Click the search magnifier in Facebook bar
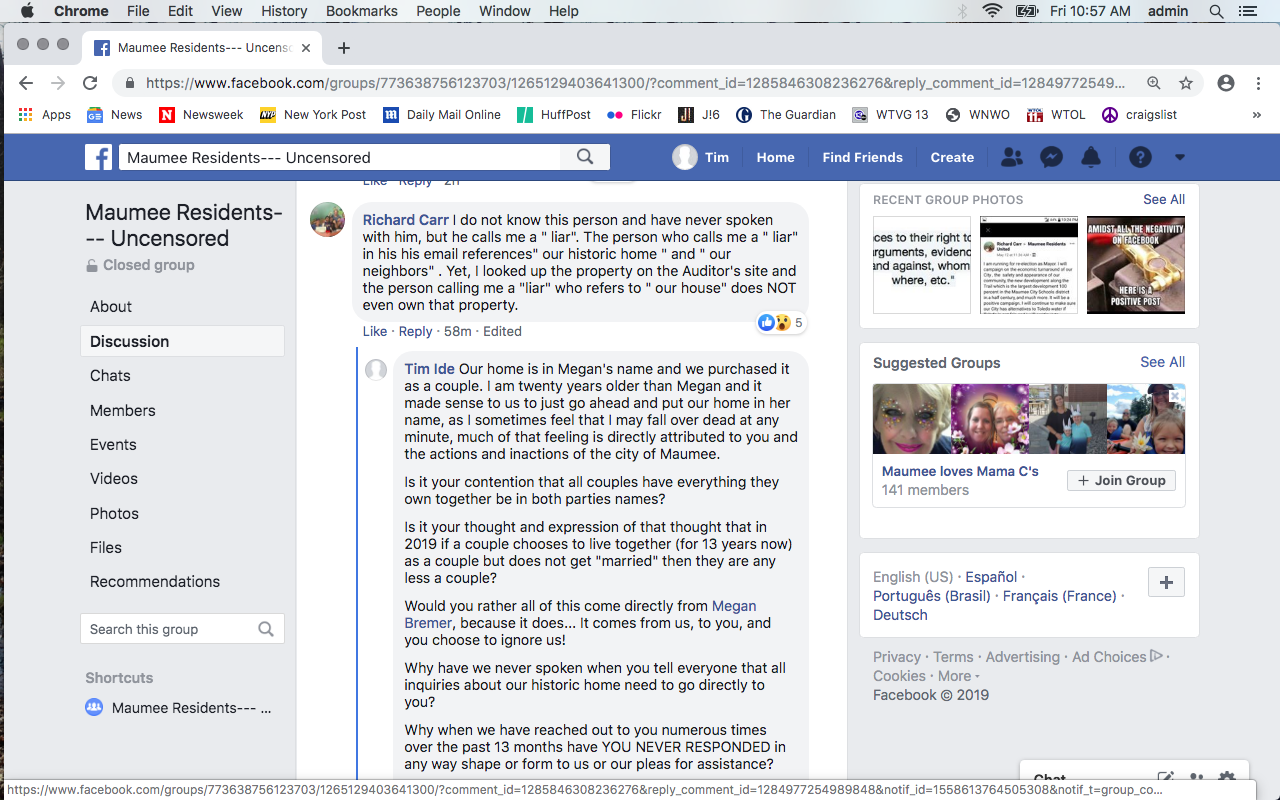 tap(585, 157)
